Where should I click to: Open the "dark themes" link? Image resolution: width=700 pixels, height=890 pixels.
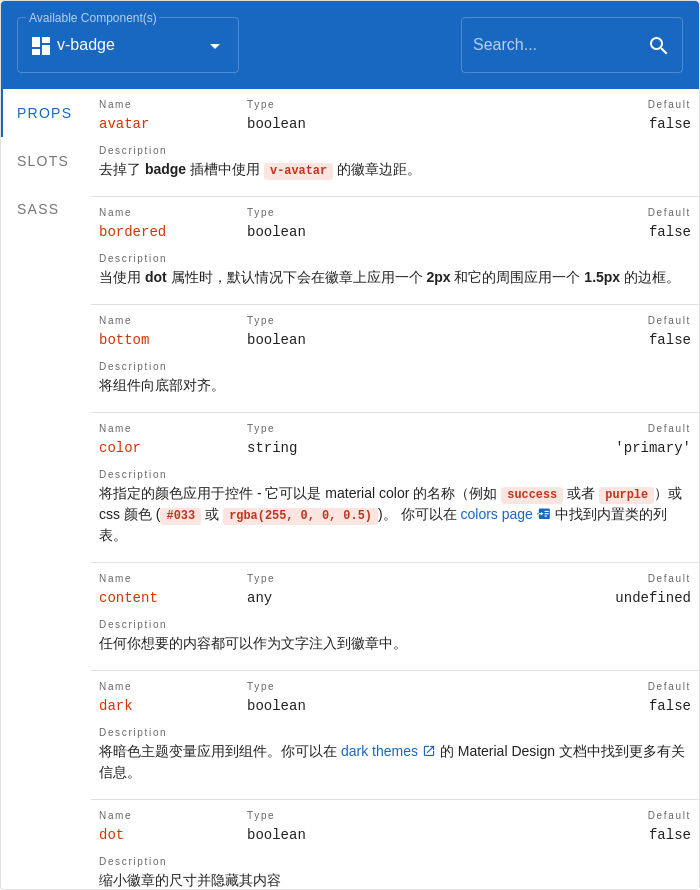[379, 751]
